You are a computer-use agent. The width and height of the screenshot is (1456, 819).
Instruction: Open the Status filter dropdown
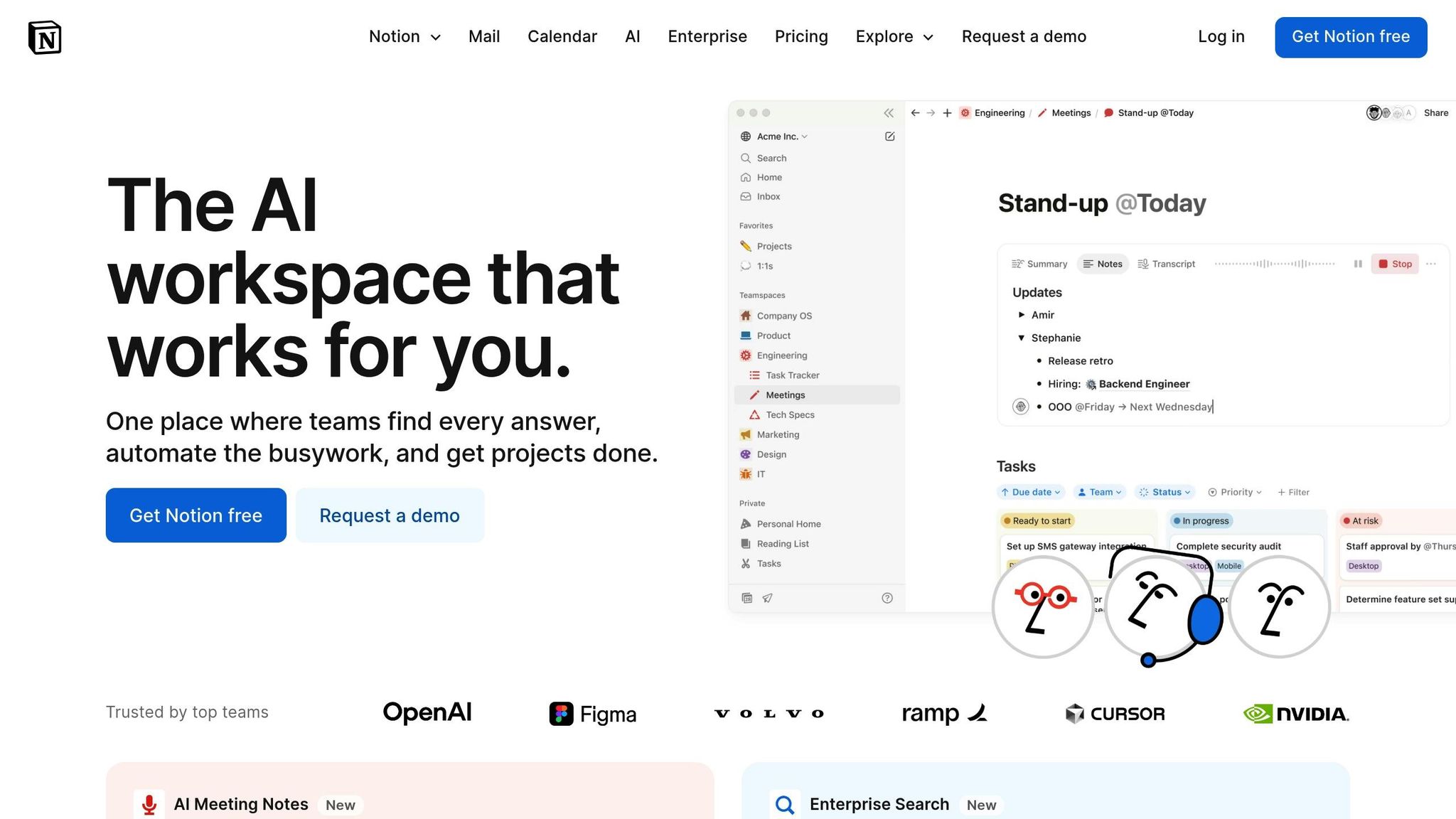[x=1165, y=492]
